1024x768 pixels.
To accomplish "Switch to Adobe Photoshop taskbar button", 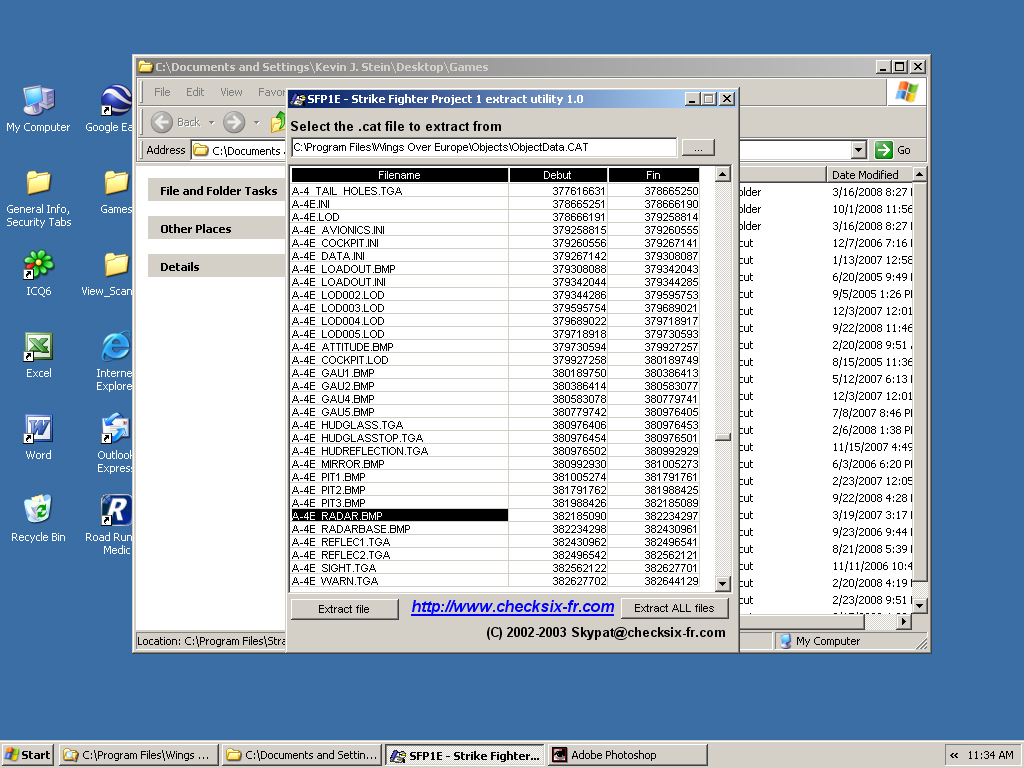I will [x=628, y=755].
